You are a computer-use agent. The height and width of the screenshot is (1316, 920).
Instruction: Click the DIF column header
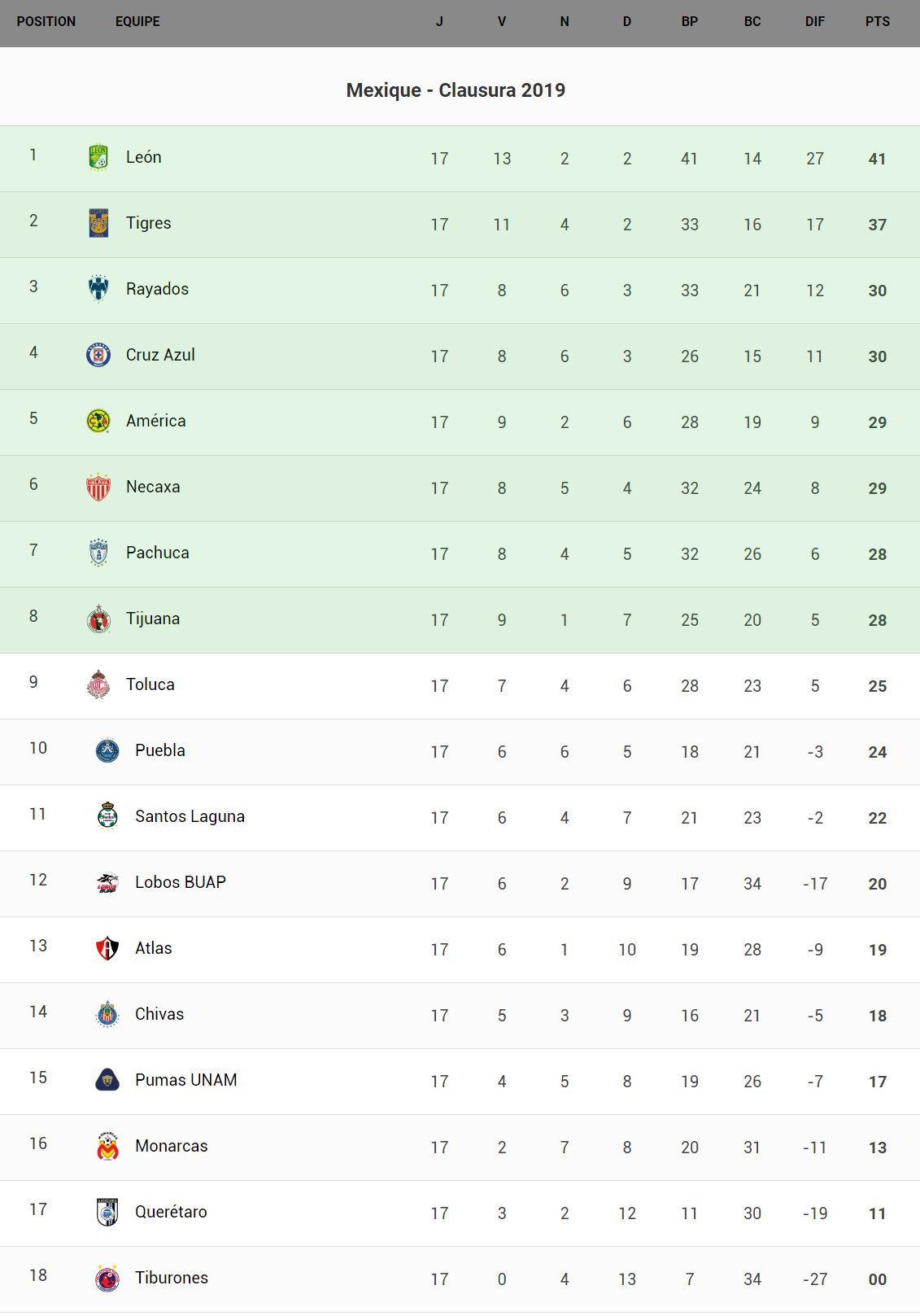click(x=814, y=22)
